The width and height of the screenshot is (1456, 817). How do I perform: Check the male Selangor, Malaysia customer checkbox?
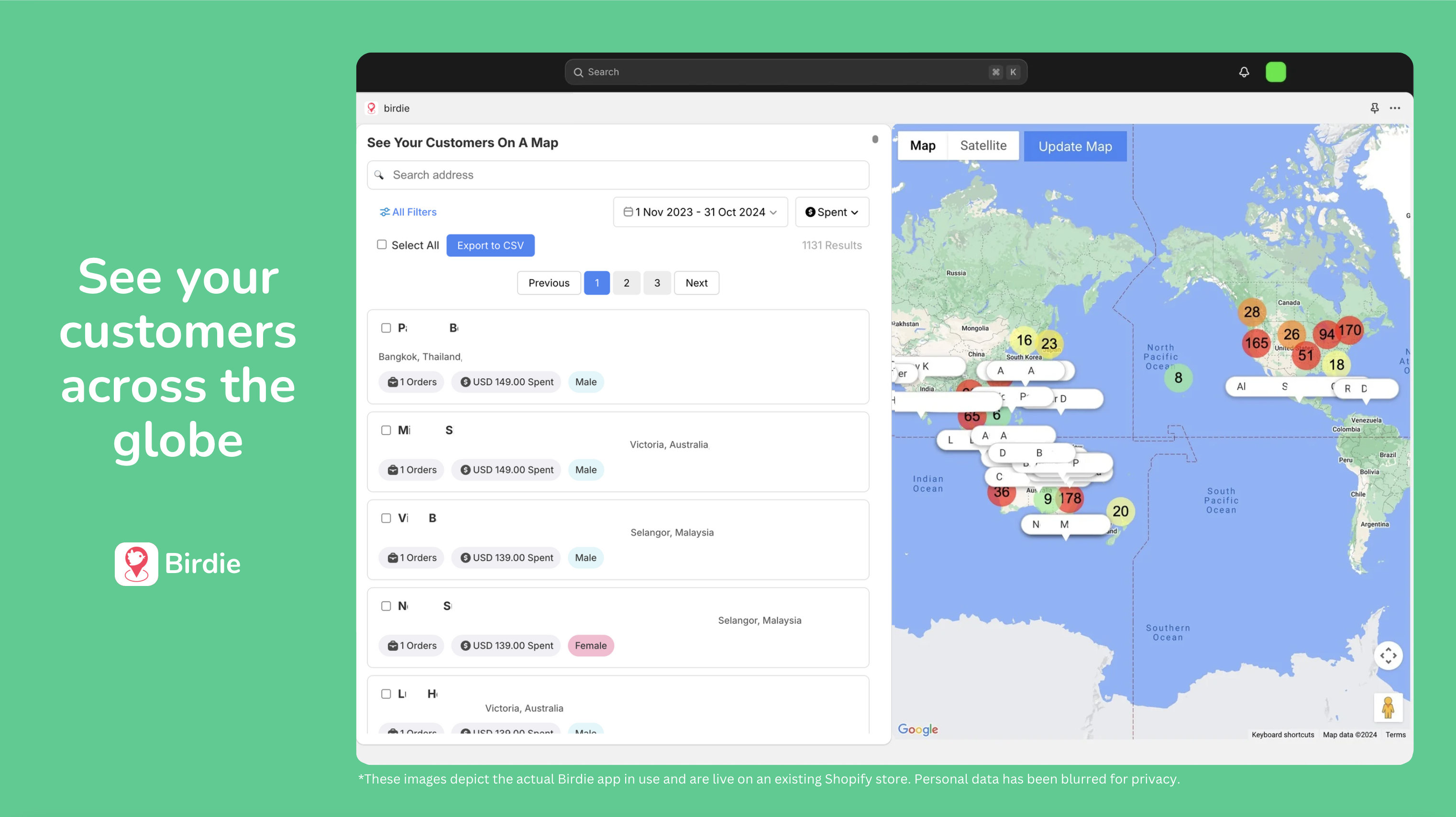click(386, 518)
